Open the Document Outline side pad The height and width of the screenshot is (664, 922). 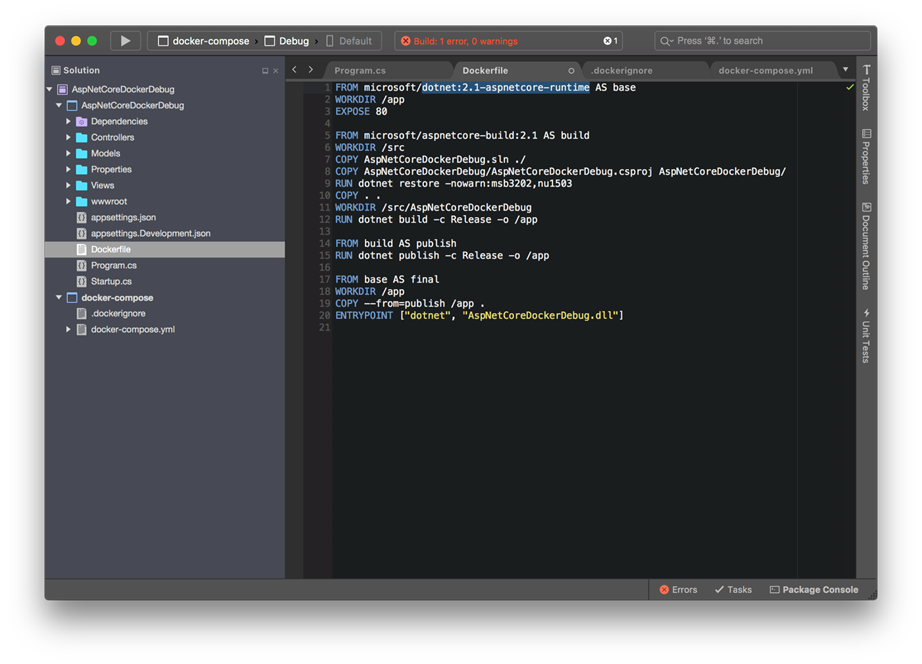coord(866,246)
